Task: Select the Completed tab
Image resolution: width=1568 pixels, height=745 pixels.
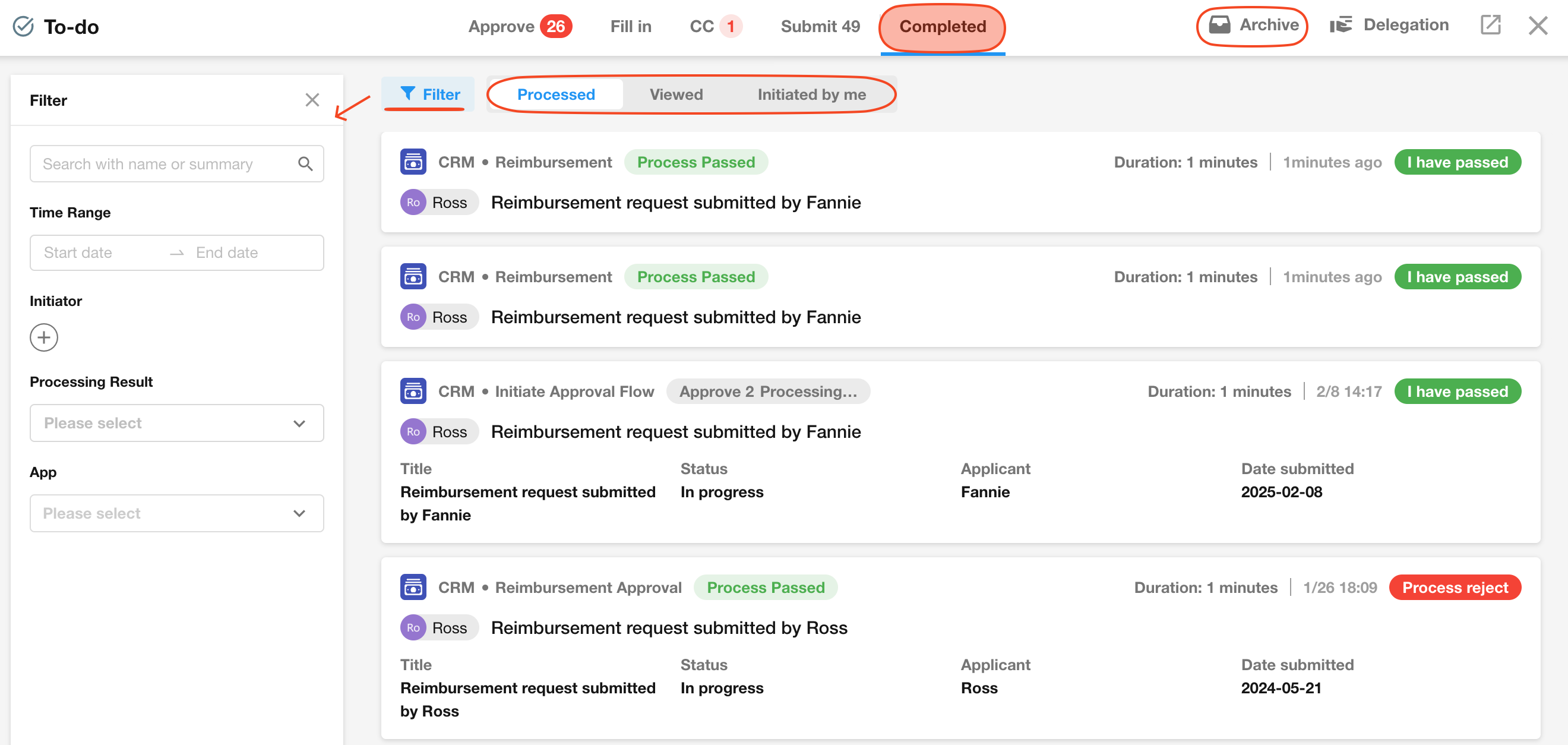Action: 942,26
